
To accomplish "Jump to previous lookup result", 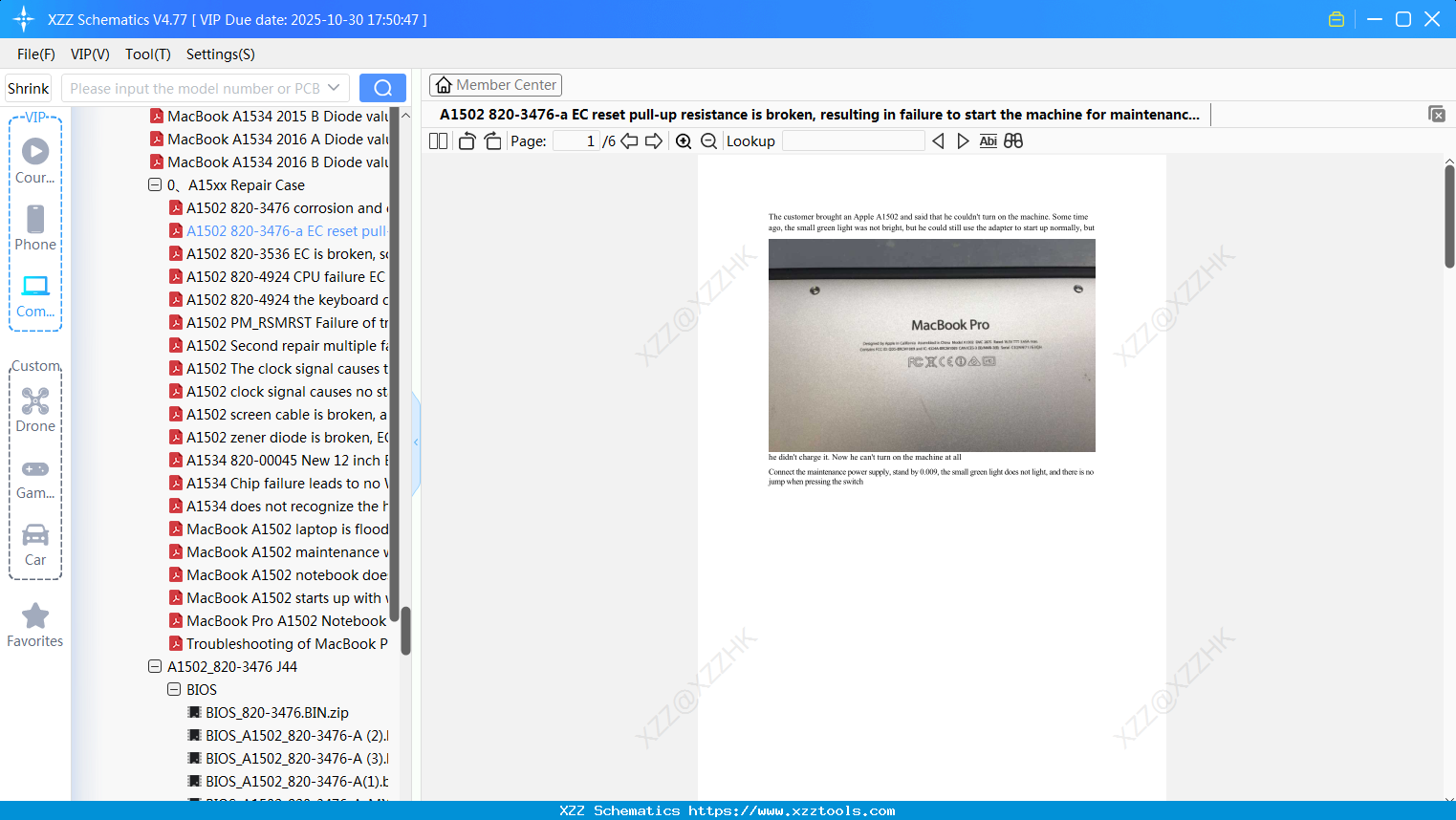I will pos(938,141).
